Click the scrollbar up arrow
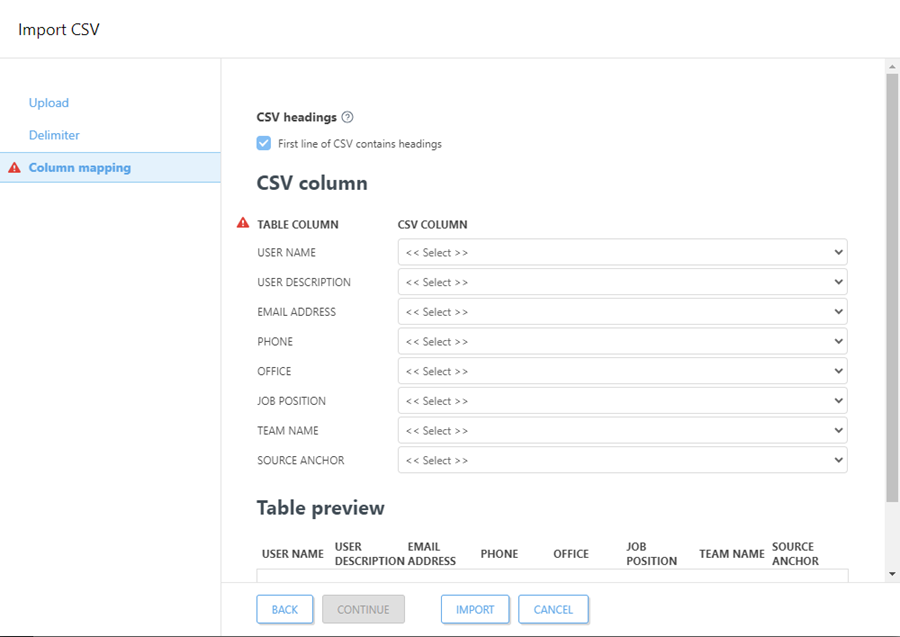The image size is (900, 637). 890,68
